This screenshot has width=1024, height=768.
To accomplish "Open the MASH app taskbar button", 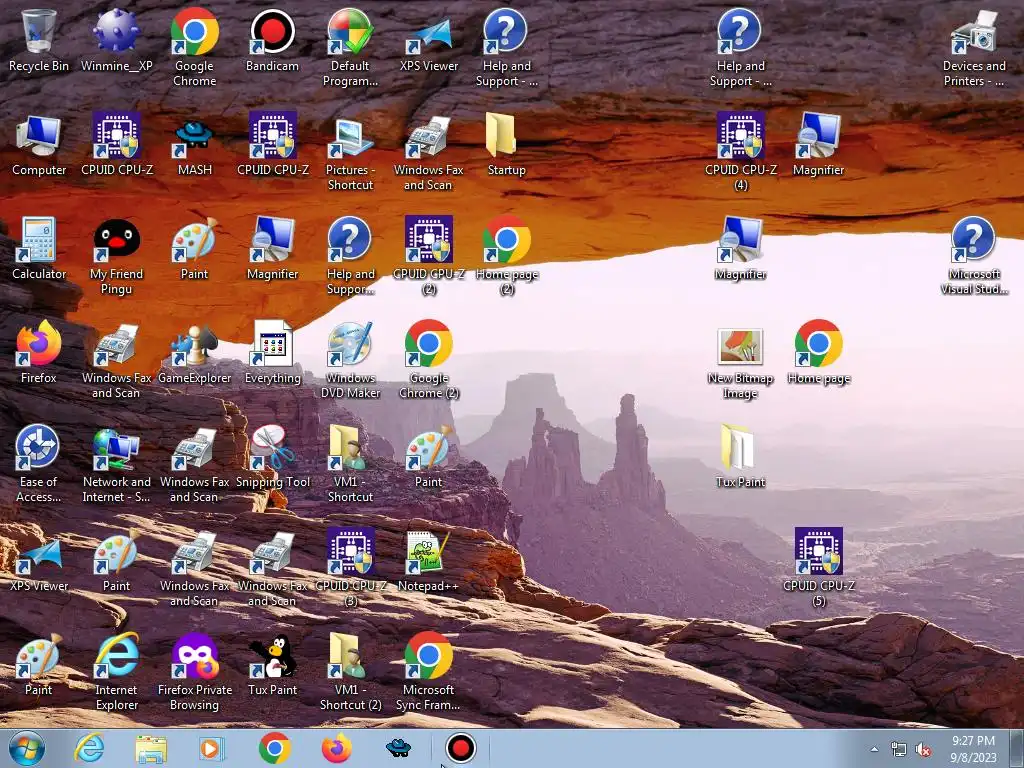I will 398,748.
